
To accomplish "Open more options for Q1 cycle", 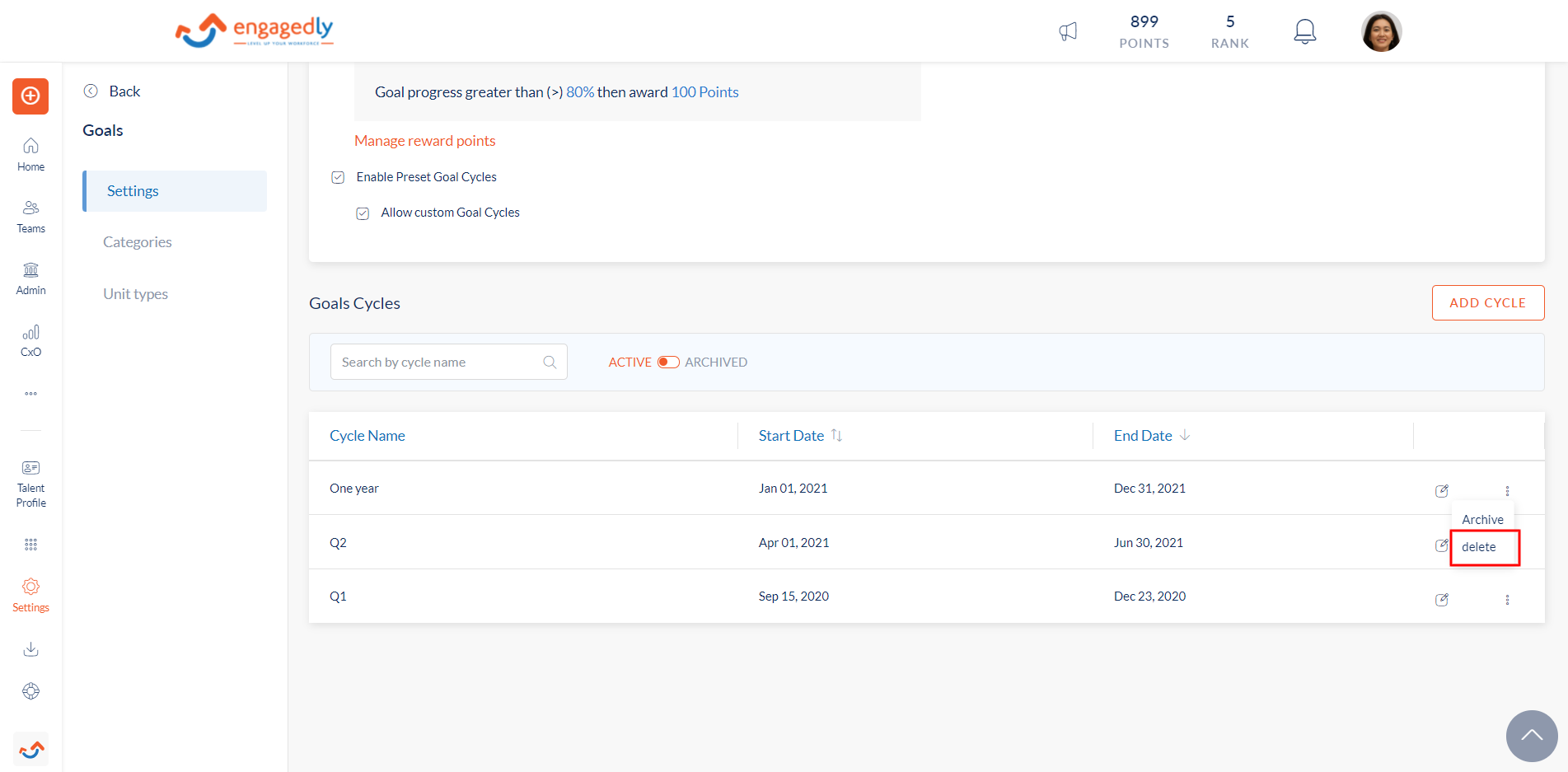I will pos(1507,599).
